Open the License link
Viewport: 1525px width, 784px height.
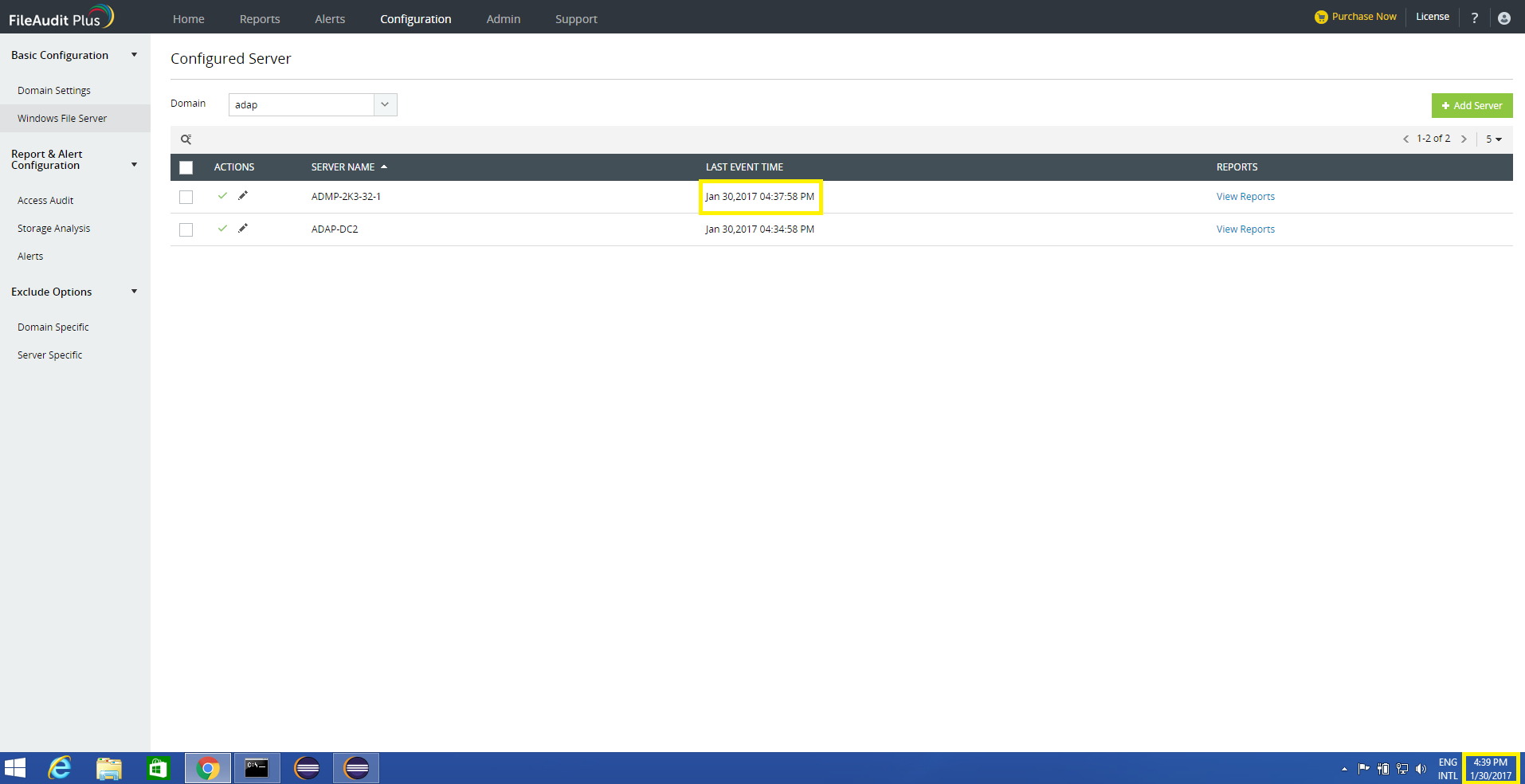[1433, 17]
